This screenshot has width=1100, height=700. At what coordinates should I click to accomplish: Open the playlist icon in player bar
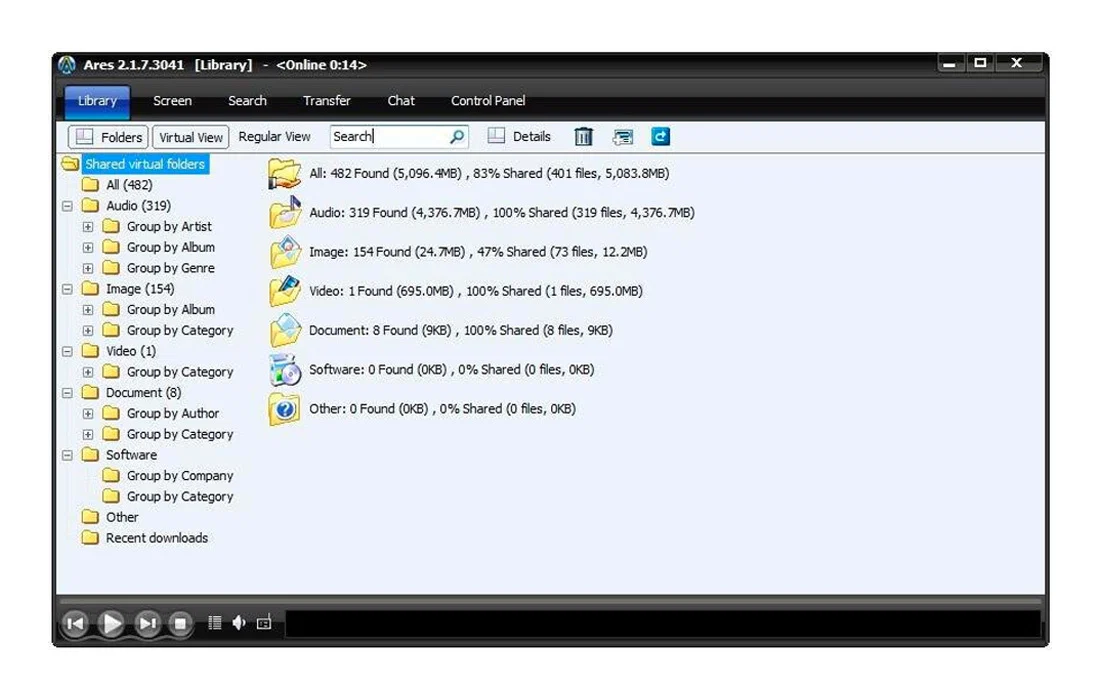pyautogui.click(x=214, y=623)
